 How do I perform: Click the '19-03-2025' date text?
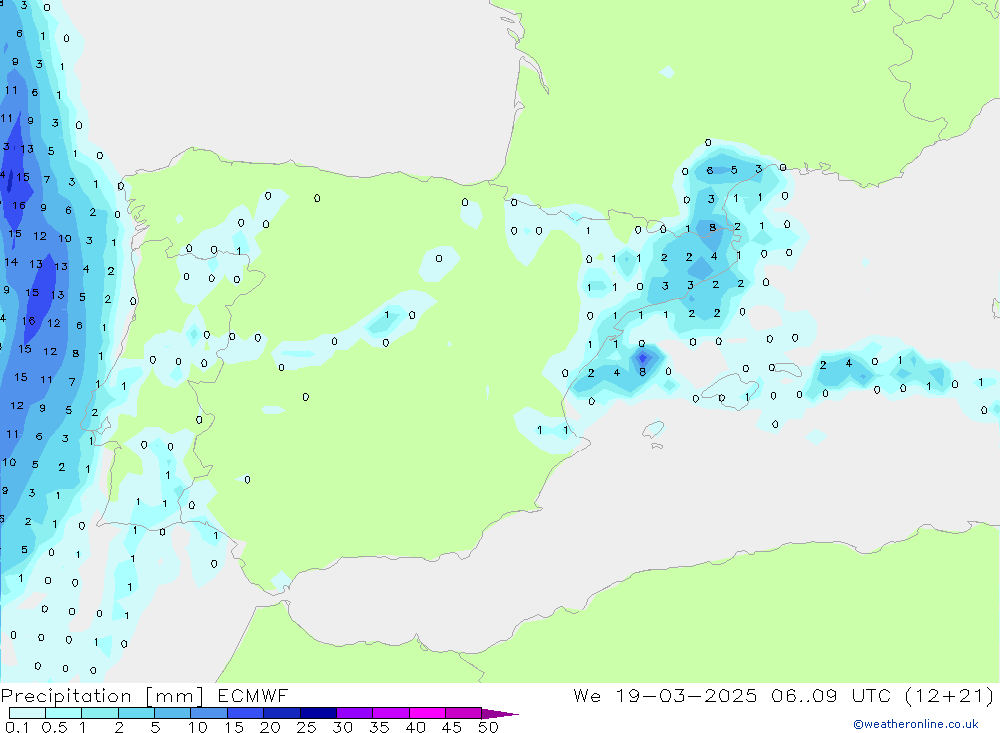[x=686, y=695]
